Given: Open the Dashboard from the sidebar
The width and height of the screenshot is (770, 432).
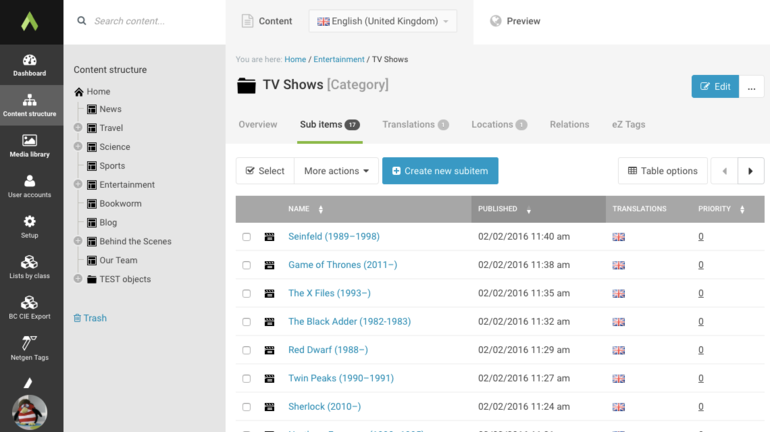Looking at the screenshot, I should click(x=30, y=66).
